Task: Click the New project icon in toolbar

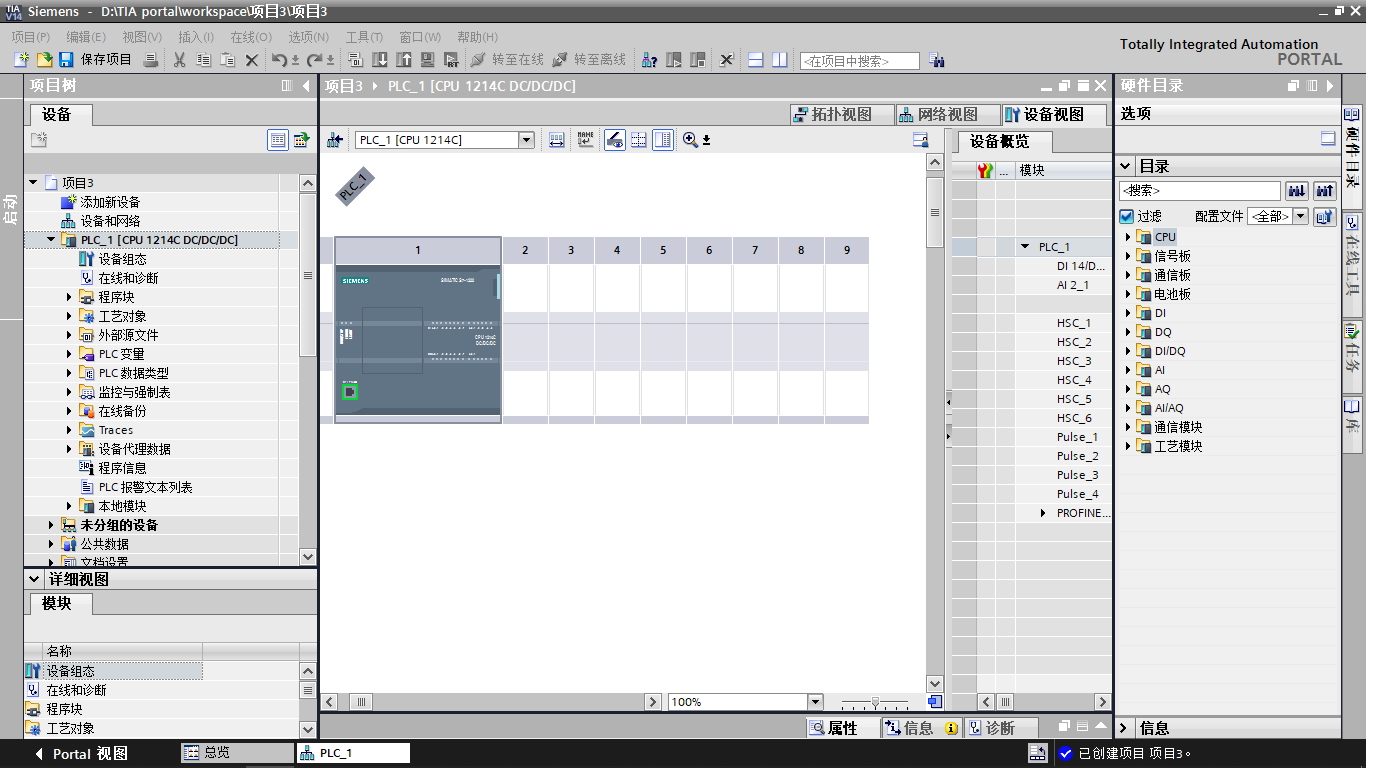Action: point(21,60)
